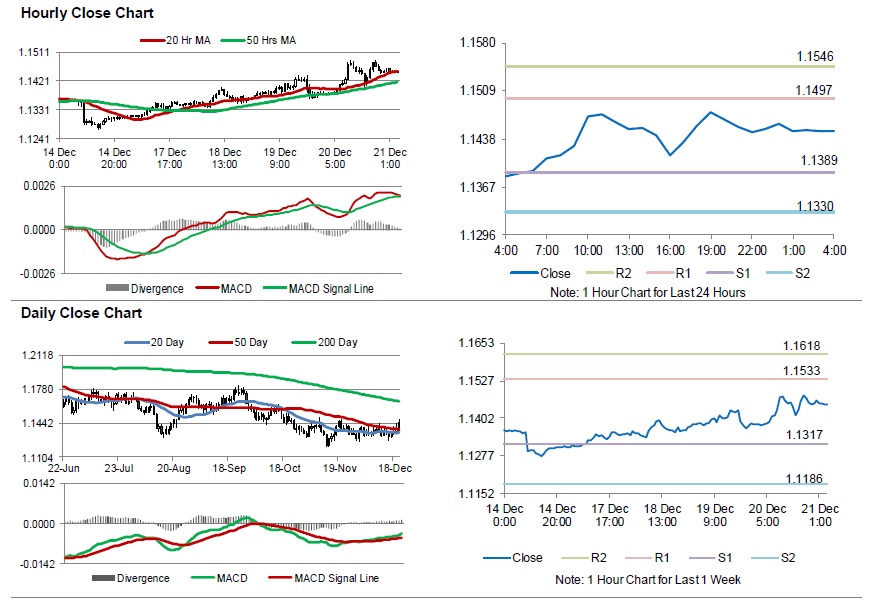Click the 20 Hr MA legend swatch
Image resolution: width=873 pixels, height=601 pixels.
(x=152, y=41)
